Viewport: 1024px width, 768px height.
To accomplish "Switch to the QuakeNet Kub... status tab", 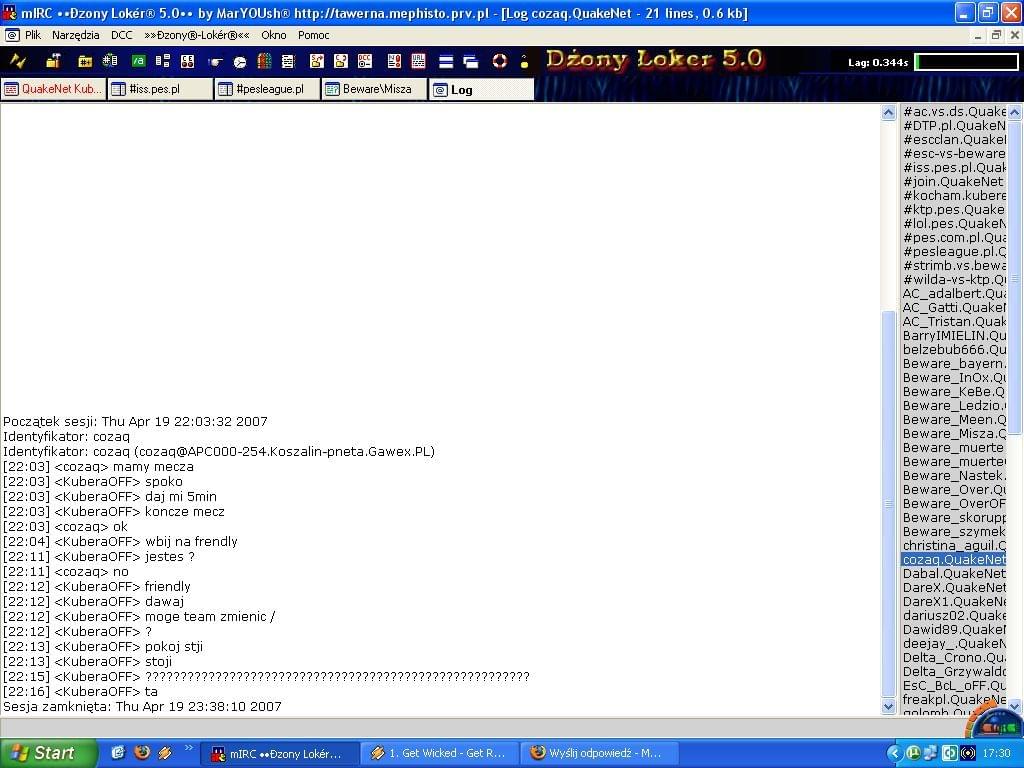I will click(54, 89).
